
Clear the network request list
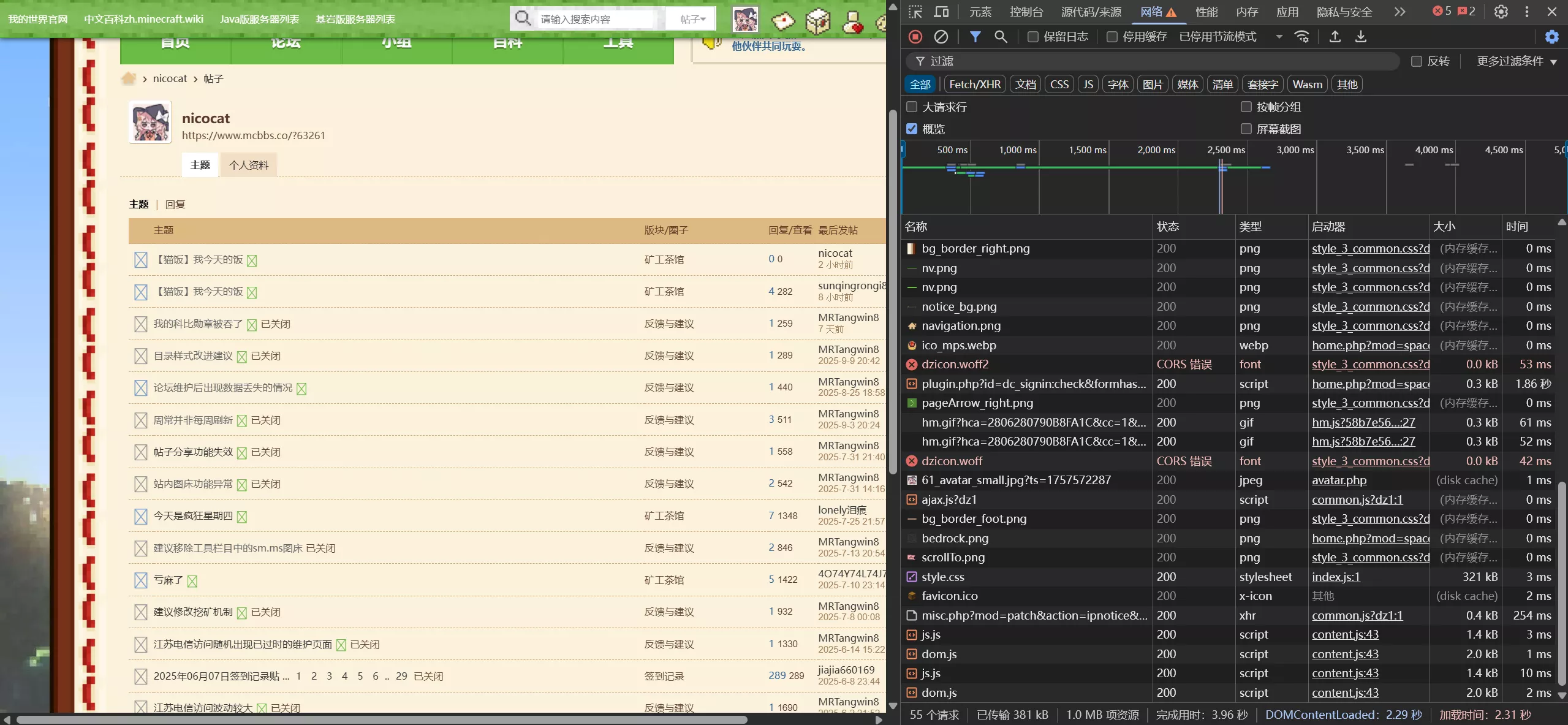(941, 37)
